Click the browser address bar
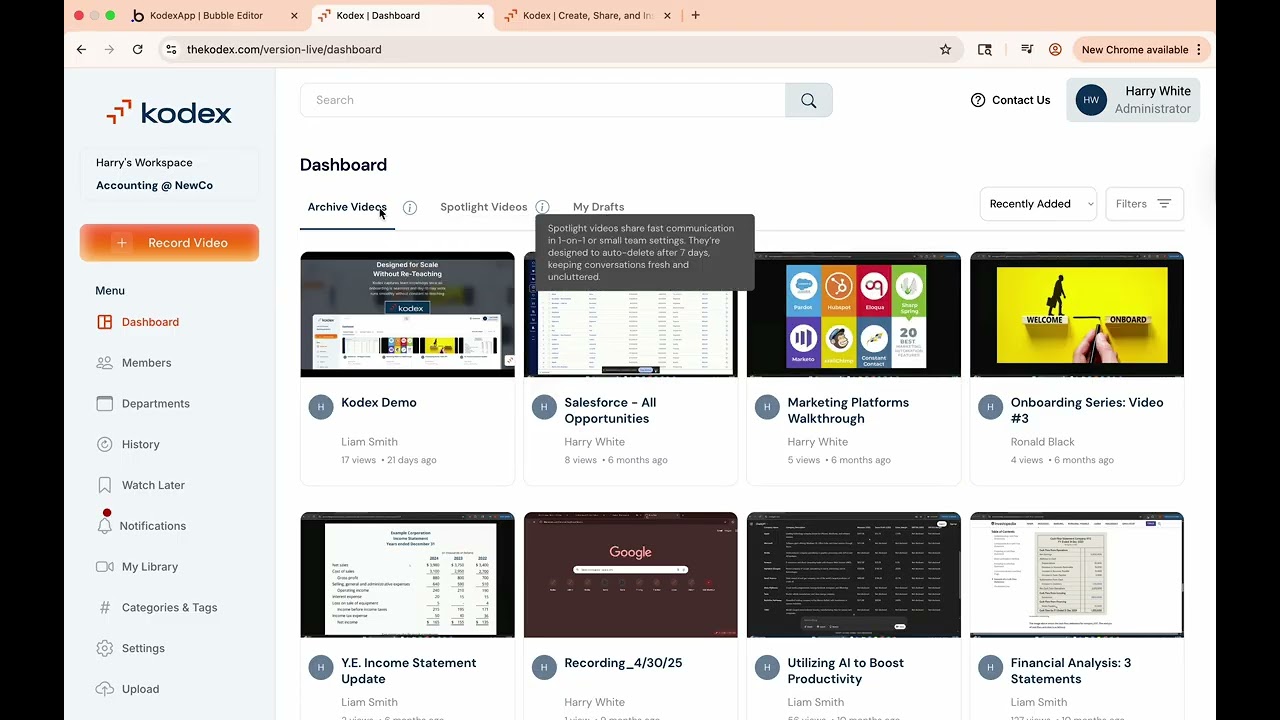 coord(560,49)
